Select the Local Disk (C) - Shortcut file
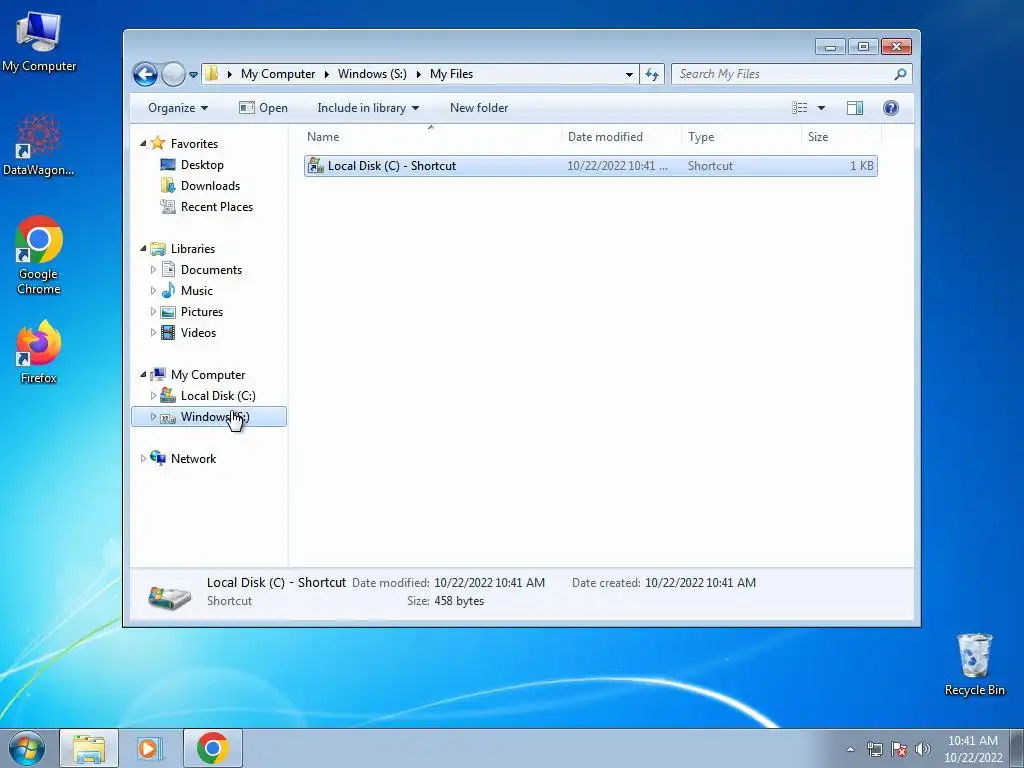 click(x=590, y=166)
